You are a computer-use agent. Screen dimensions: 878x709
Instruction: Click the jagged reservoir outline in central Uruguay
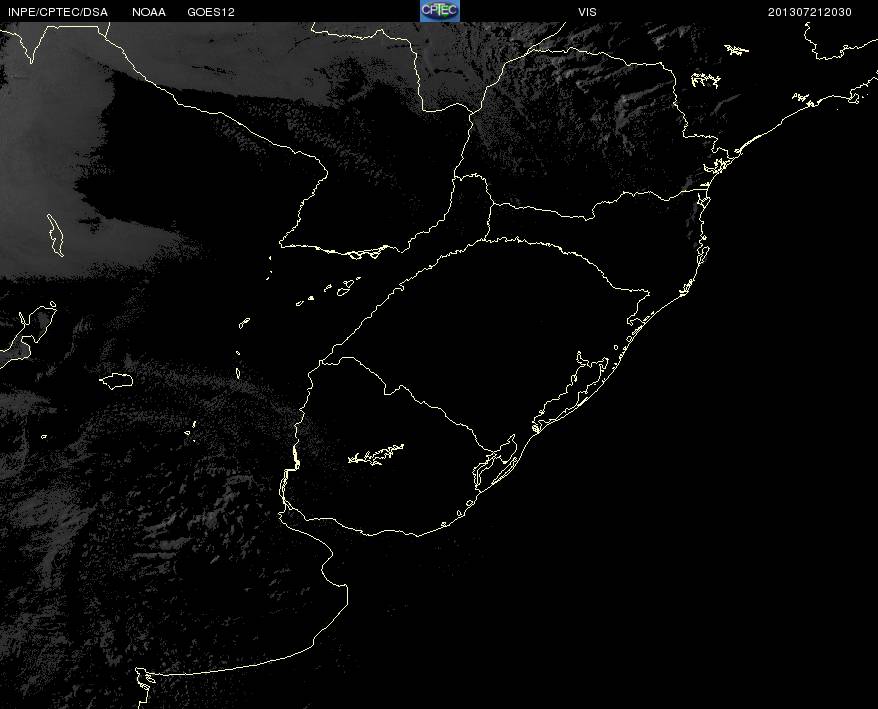pyautogui.click(x=376, y=454)
